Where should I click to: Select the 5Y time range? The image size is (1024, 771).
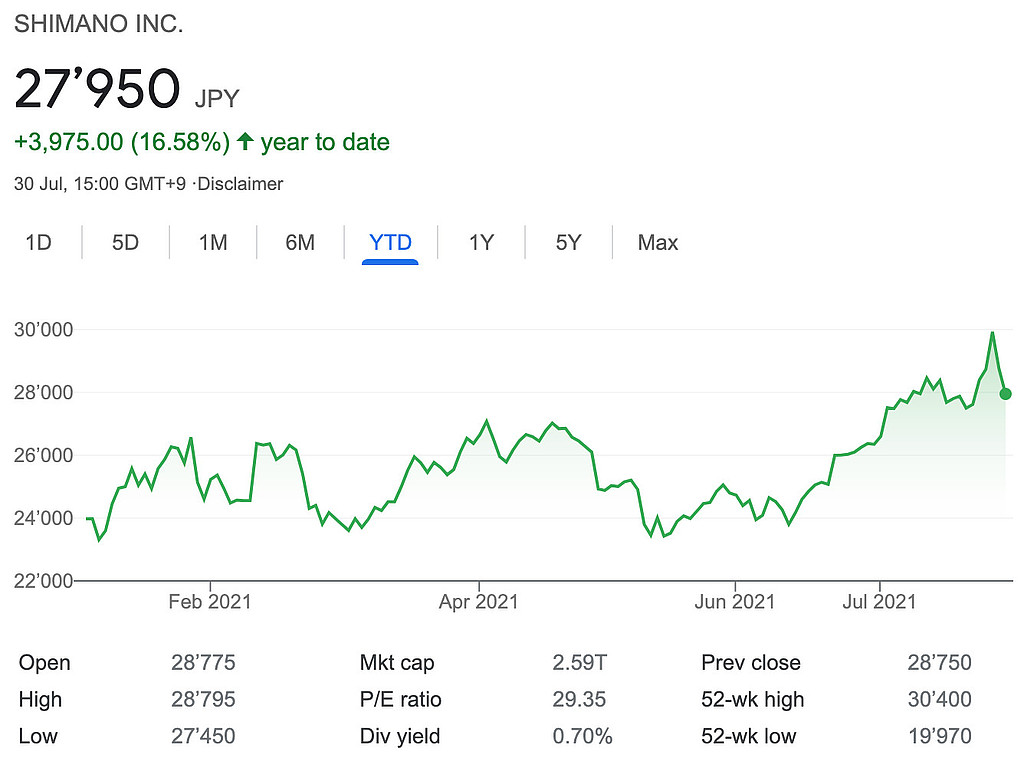click(x=568, y=243)
